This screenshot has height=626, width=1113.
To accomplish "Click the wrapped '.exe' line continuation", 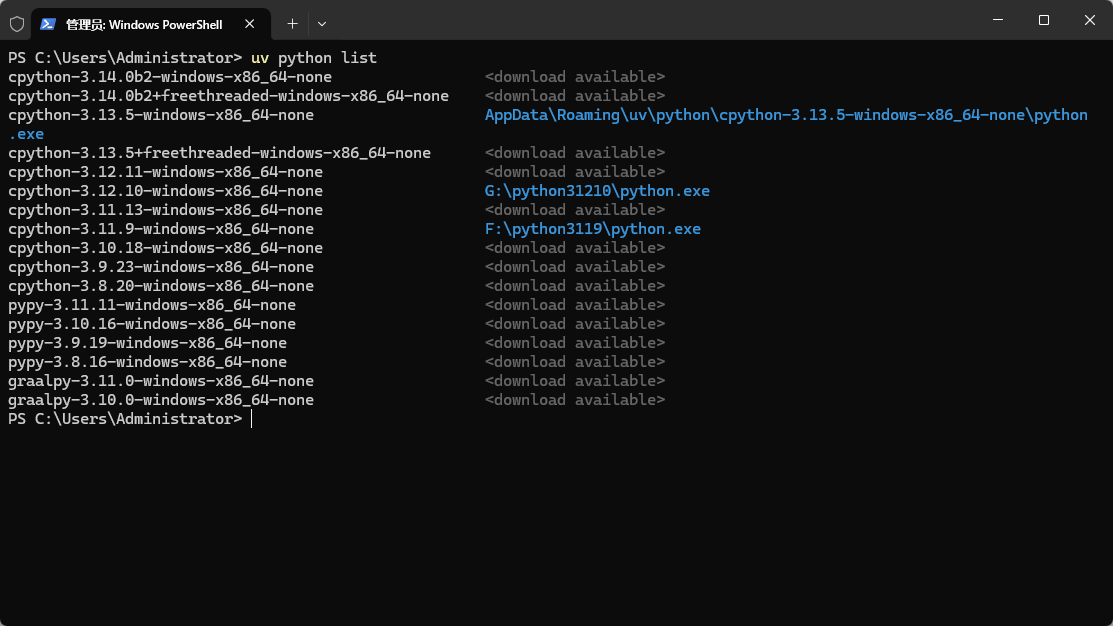I will pos(26,134).
